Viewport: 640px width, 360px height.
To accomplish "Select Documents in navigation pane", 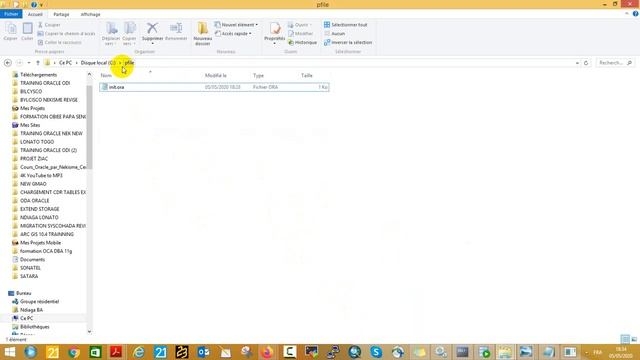I will [32, 260].
